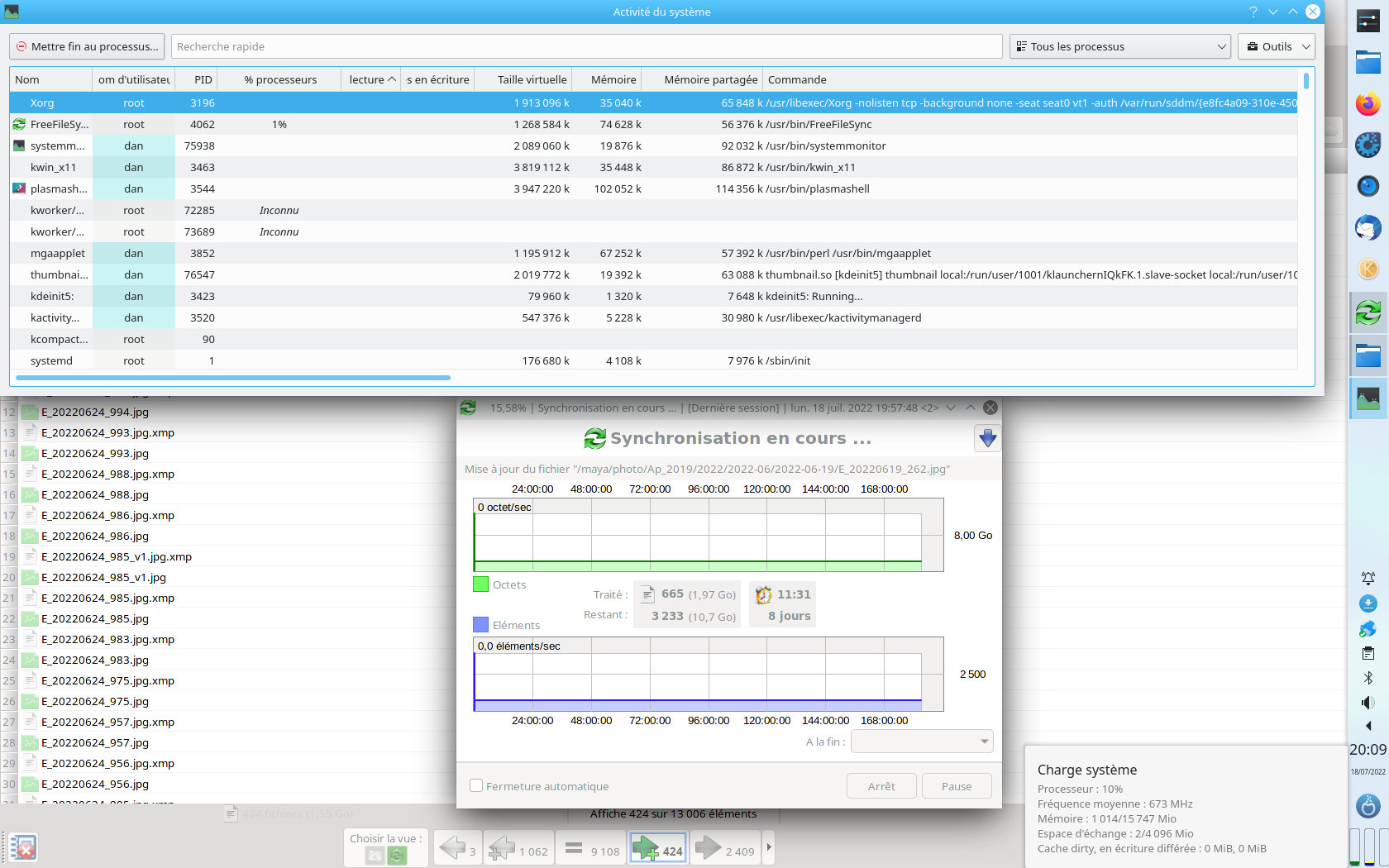The image size is (1389, 868).
Task: Open the 'Tous les processus' filter dropdown
Action: pyautogui.click(x=1120, y=46)
